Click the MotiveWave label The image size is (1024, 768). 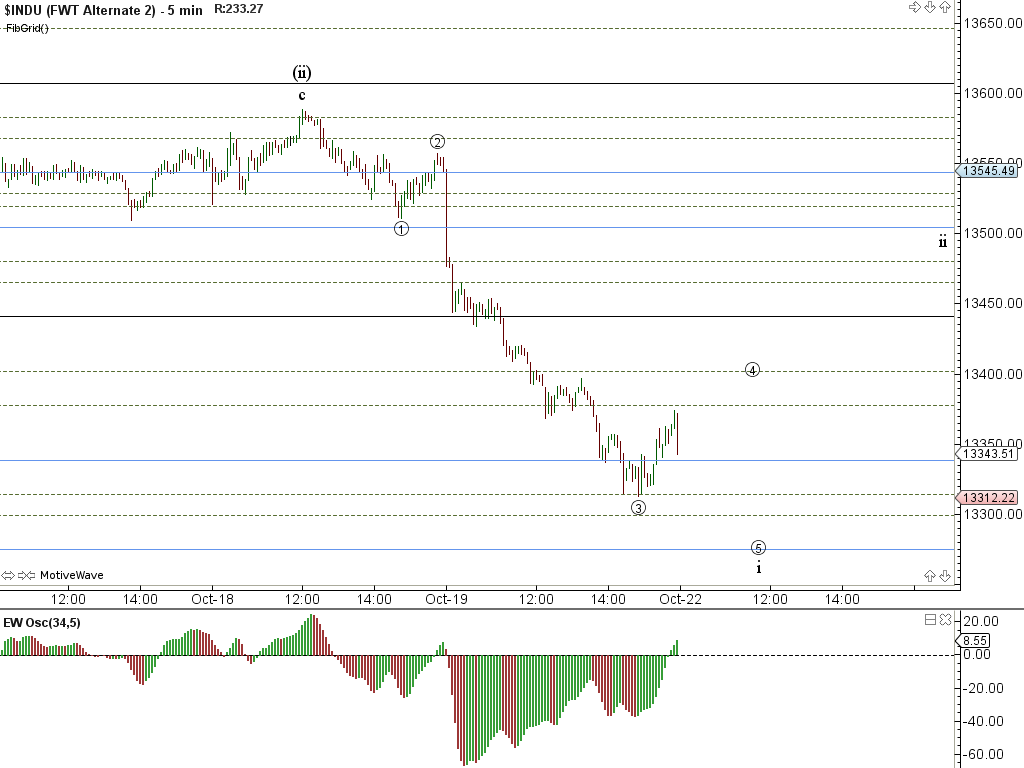(71, 575)
